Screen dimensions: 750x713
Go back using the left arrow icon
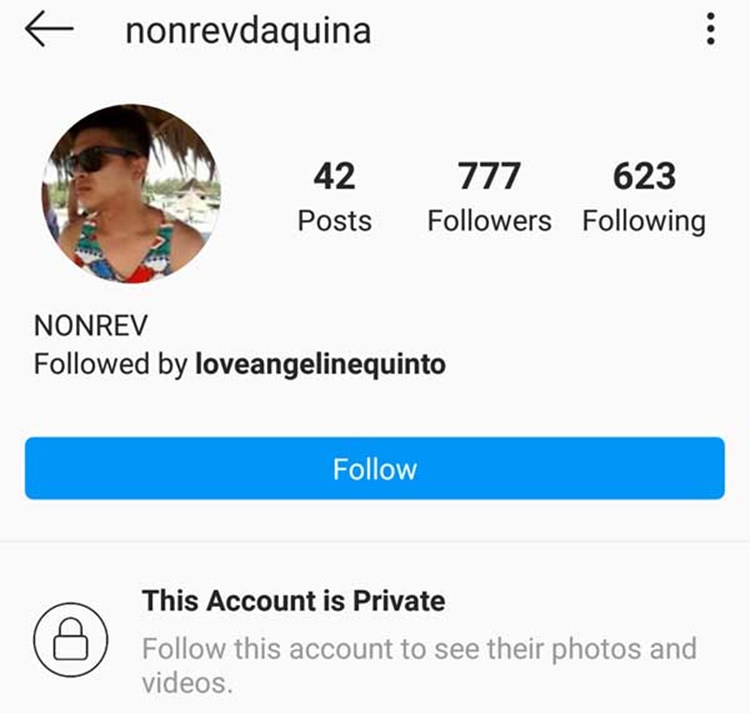click(x=49, y=29)
